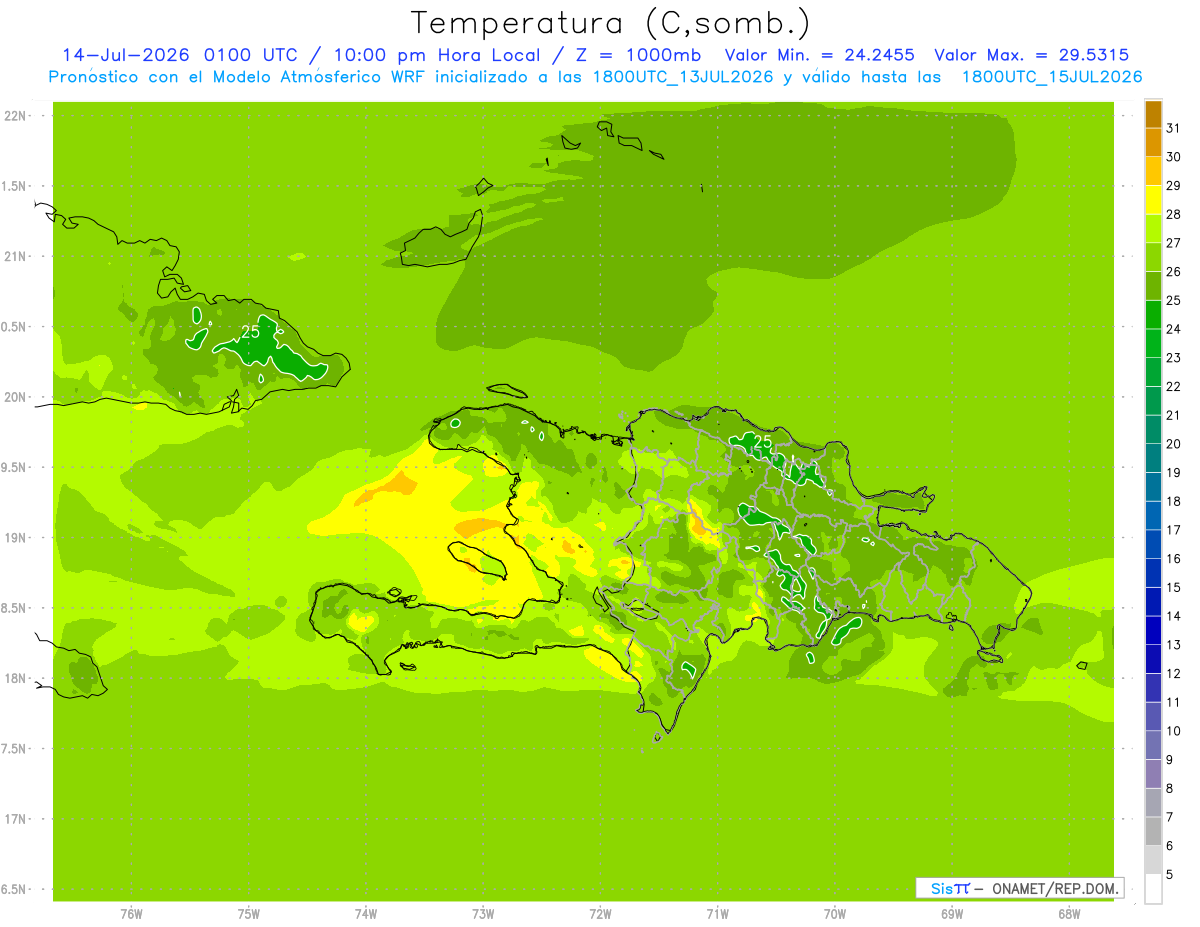Click the '71W' longitude label
This screenshot has width=1200, height=927.
tap(717, 913)
